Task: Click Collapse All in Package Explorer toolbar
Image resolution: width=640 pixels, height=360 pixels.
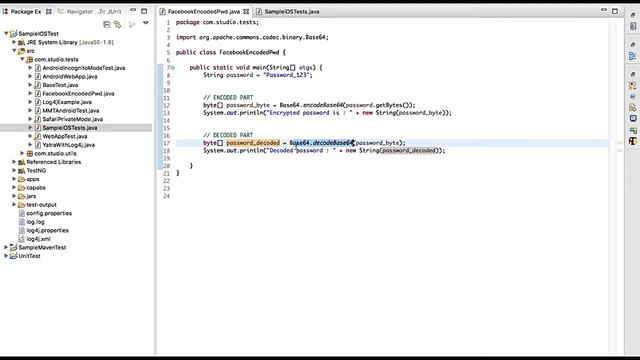Action: click(107, 24)
